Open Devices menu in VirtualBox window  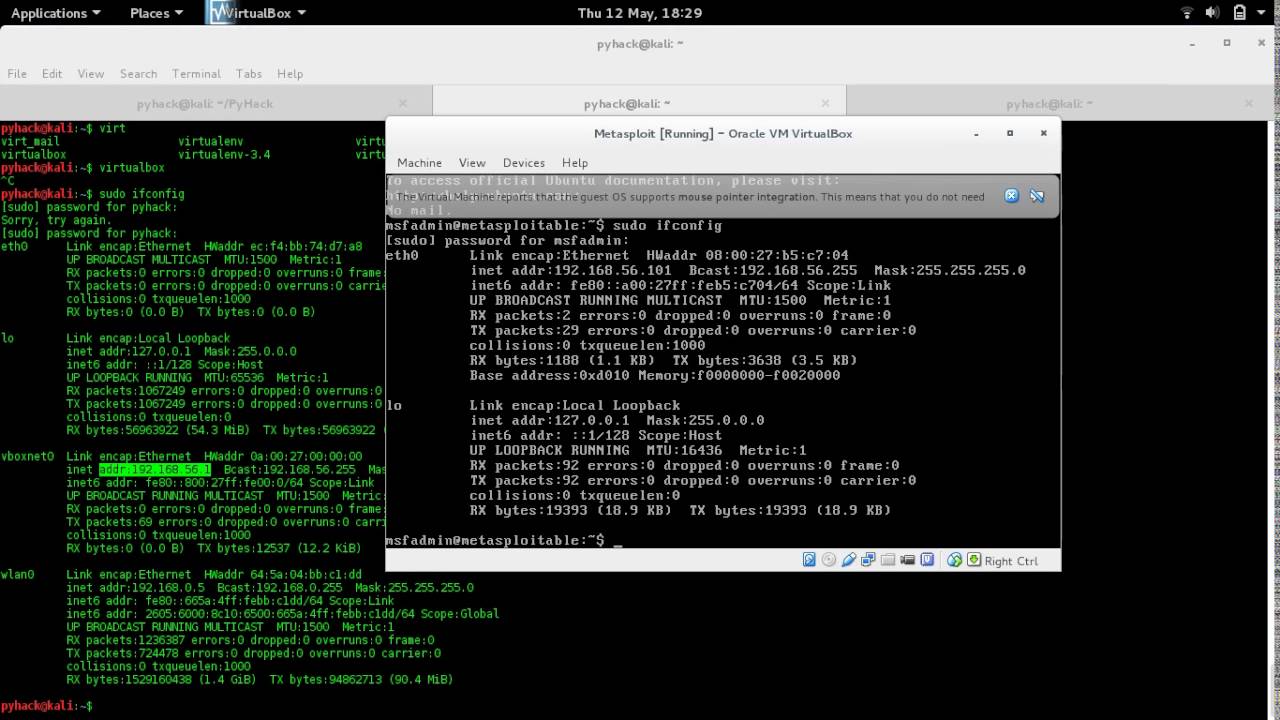pos(524,162)
